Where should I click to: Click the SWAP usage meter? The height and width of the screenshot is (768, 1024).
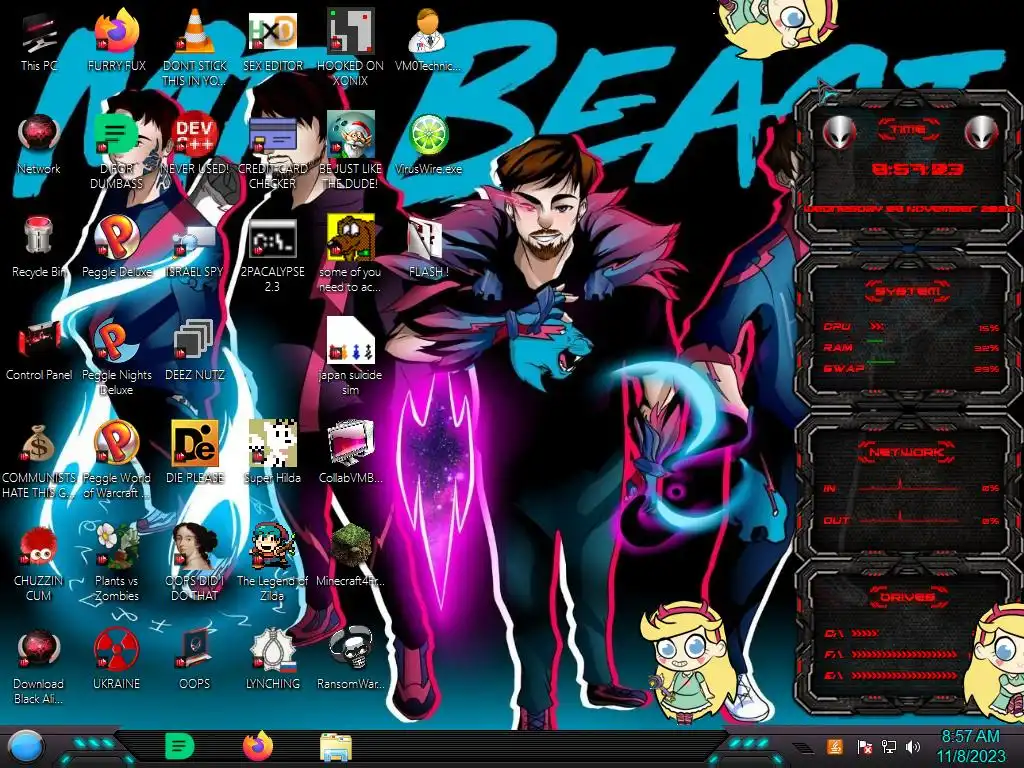tap(912, 368)
